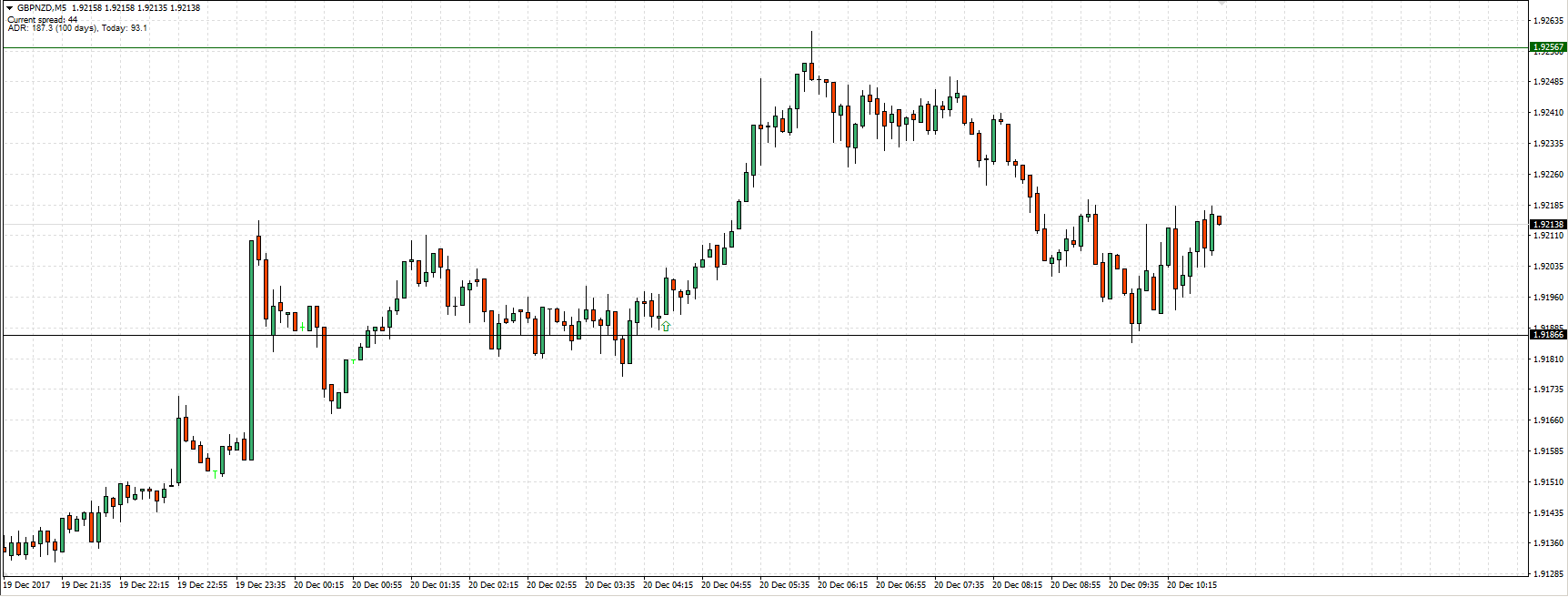Click the '20 Dec 01:35' time axis label
The width and height of the screenshot is (1568, 597).
[435, 585]
